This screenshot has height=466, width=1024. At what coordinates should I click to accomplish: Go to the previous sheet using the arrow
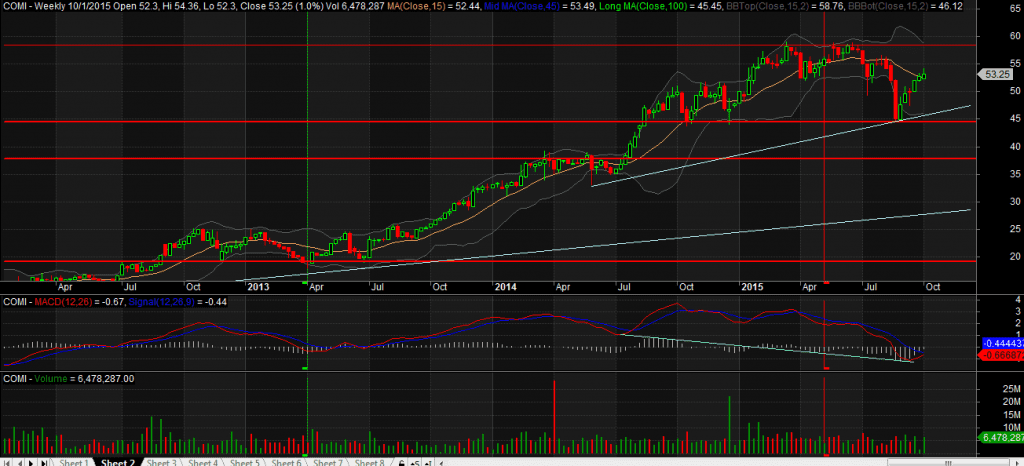click(x=20, y=462)
